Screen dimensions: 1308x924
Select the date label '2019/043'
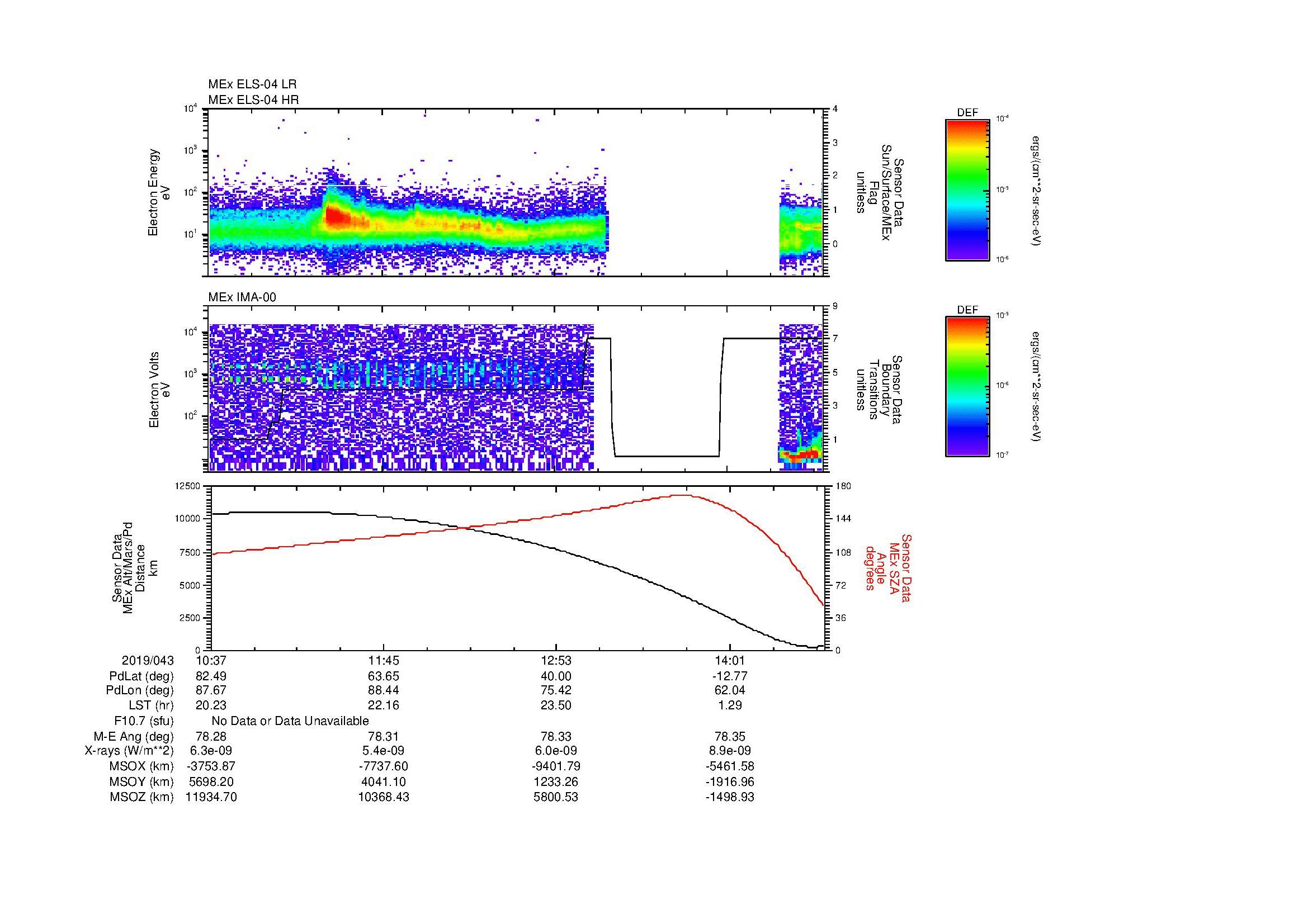pos(148,660)
